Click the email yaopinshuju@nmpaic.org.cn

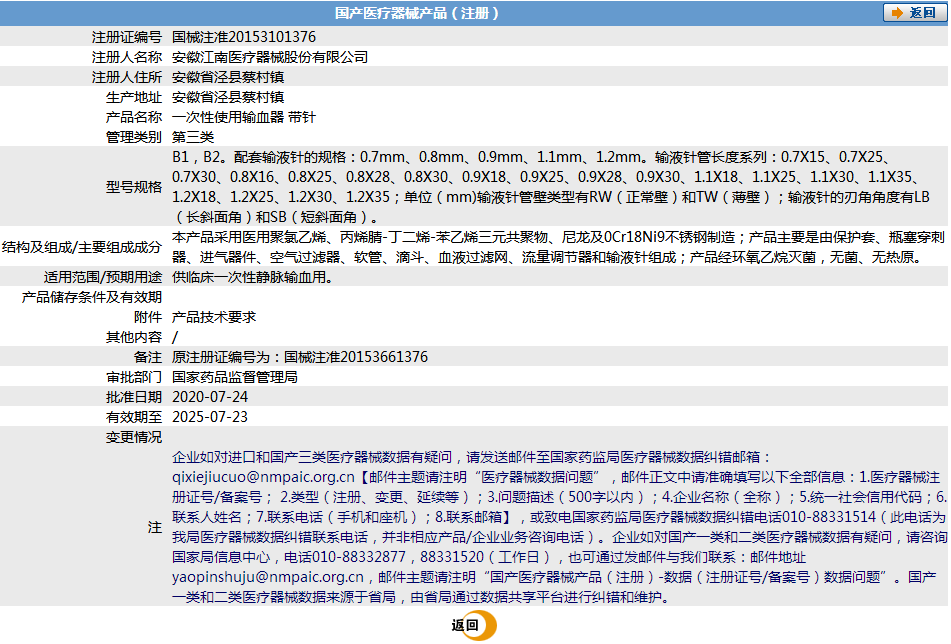(267, 577)
